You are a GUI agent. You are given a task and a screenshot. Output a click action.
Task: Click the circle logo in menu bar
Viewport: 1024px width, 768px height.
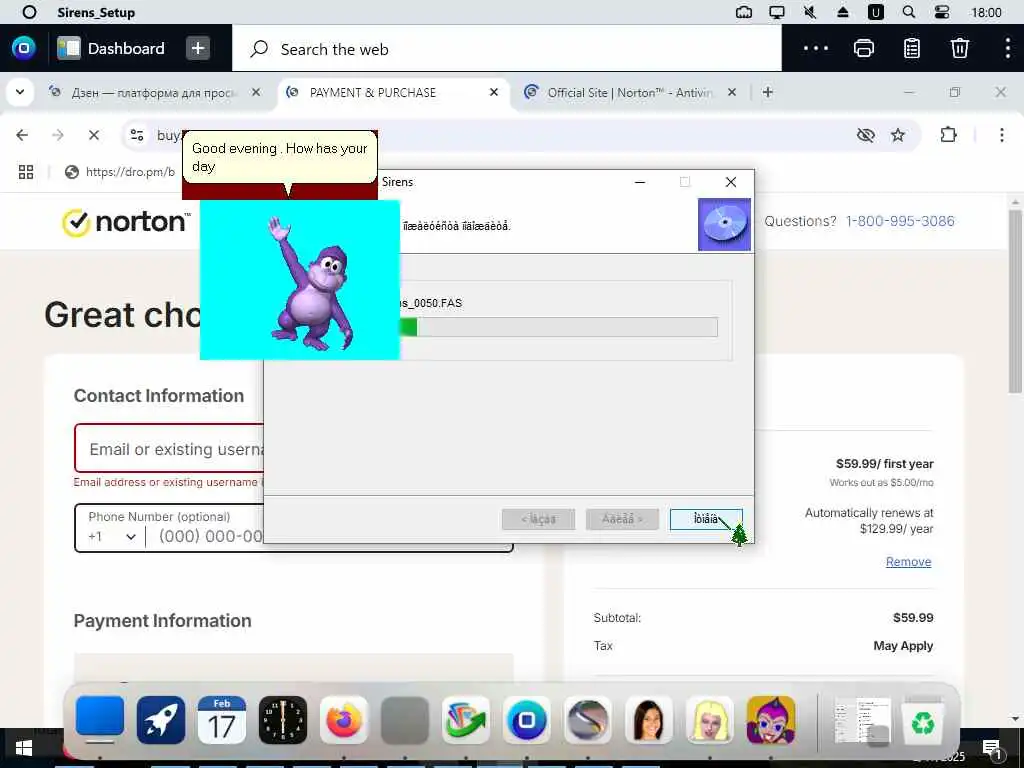tap(29, 12)
